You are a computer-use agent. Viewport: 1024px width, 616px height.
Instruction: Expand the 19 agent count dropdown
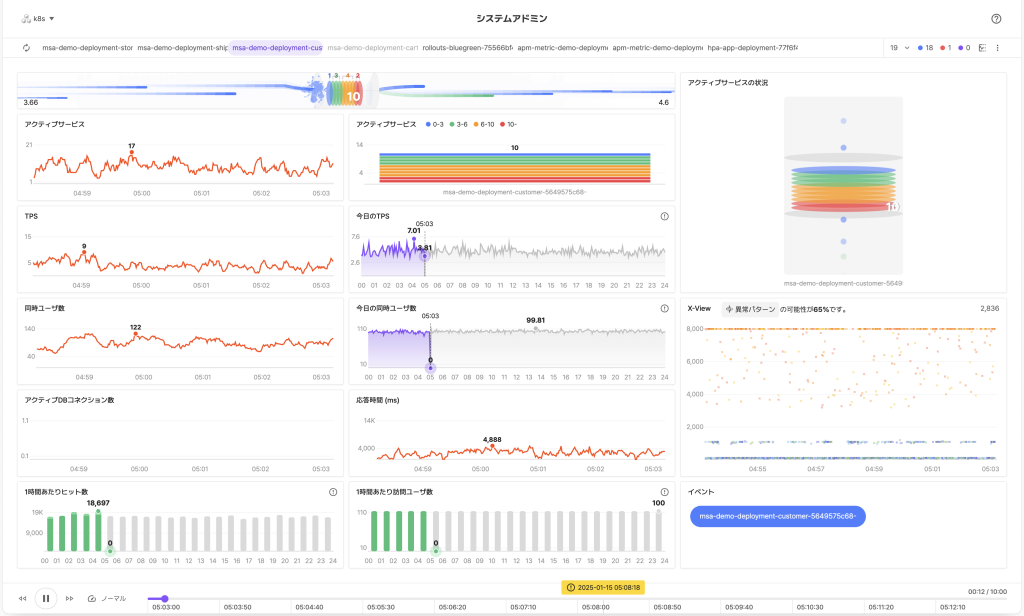click(x=899, y=48)
